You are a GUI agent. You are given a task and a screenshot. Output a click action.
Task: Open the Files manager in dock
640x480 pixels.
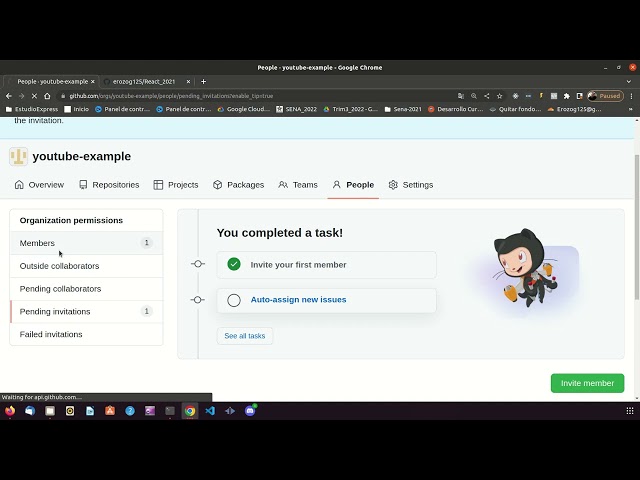[x=50, y=411]
